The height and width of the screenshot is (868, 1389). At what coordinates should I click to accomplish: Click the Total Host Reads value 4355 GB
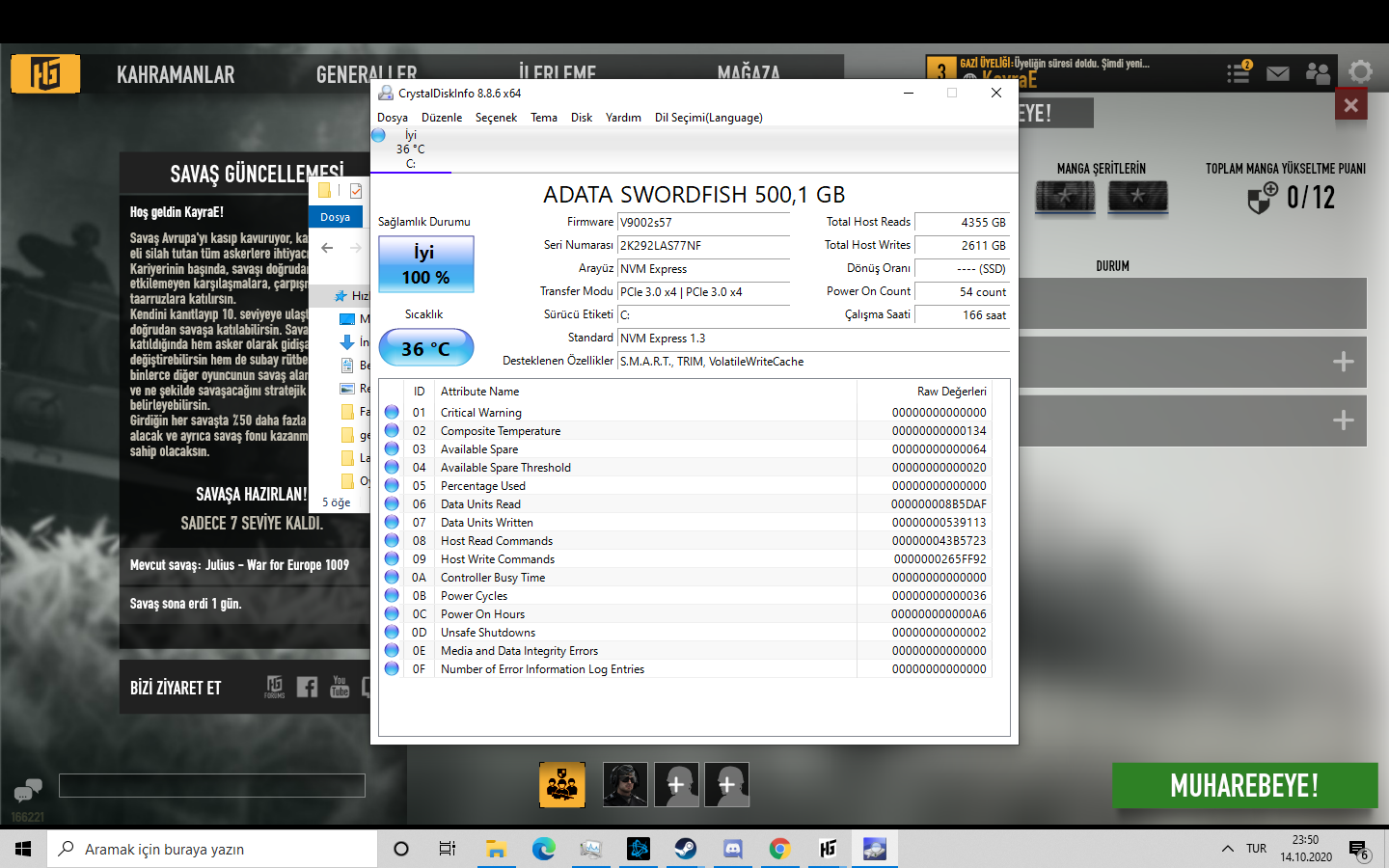(x=962, y=222)
